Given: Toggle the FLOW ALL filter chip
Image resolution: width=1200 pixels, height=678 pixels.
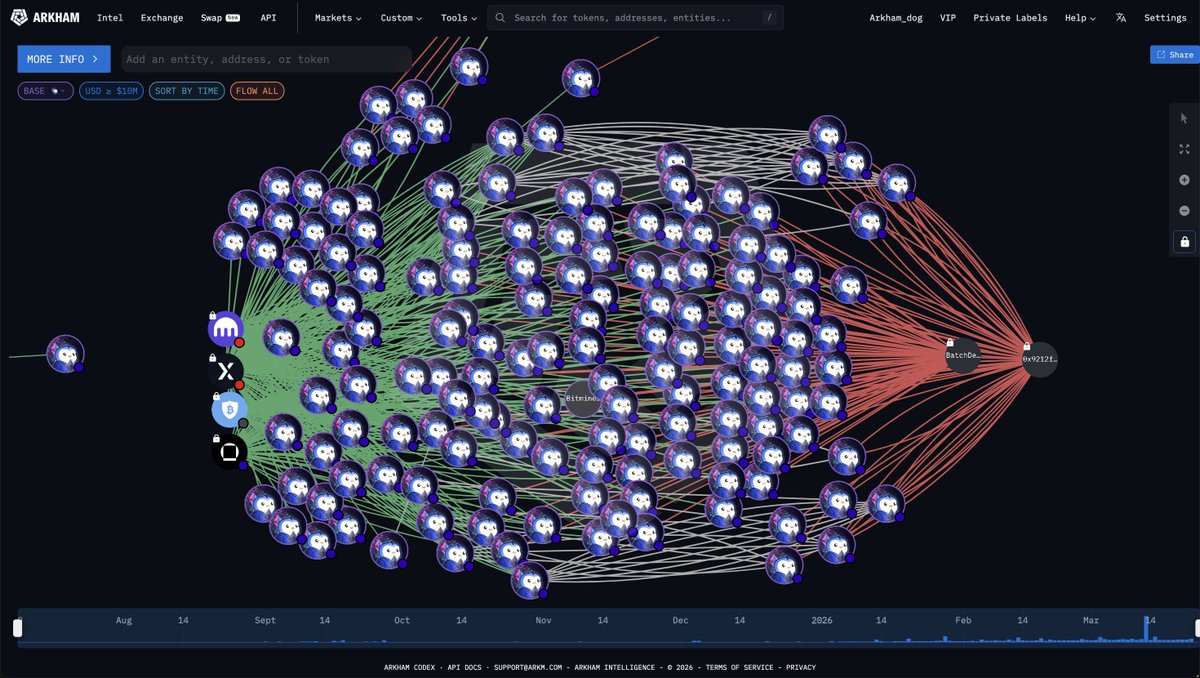Looking at the screenshot, I should click(x=258, y=91).
